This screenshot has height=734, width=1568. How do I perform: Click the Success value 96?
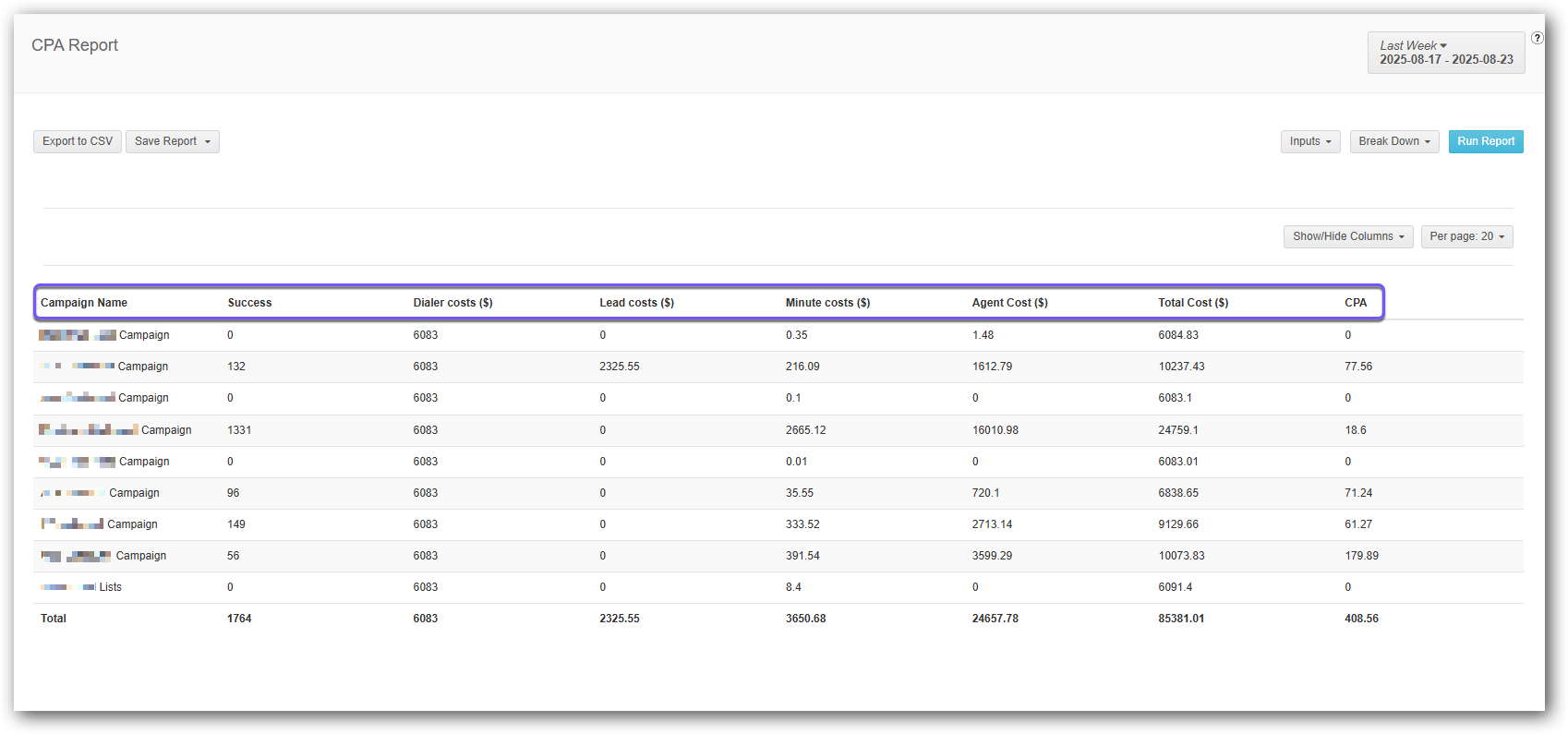click(x=234, y=493)
